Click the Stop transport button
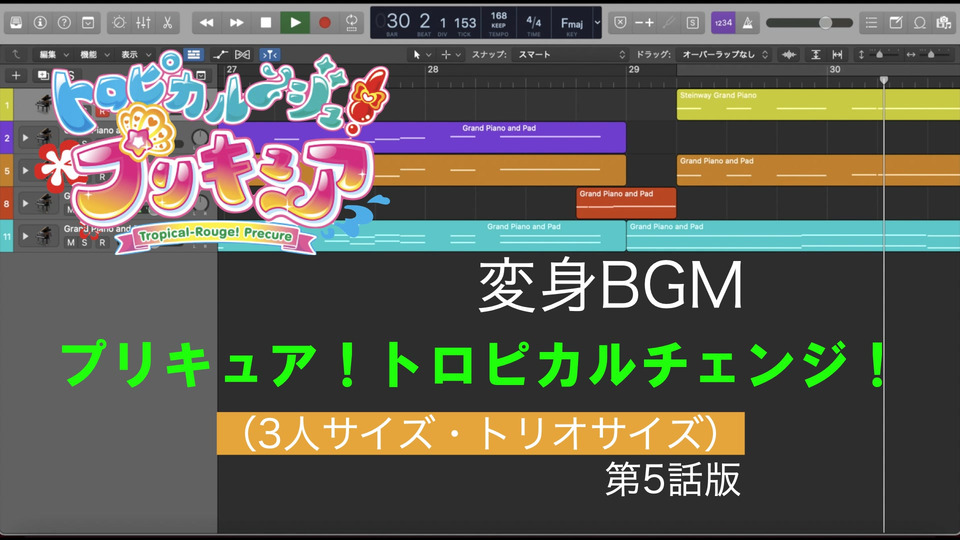The image size is (960, 540). [x=266, y=23]
